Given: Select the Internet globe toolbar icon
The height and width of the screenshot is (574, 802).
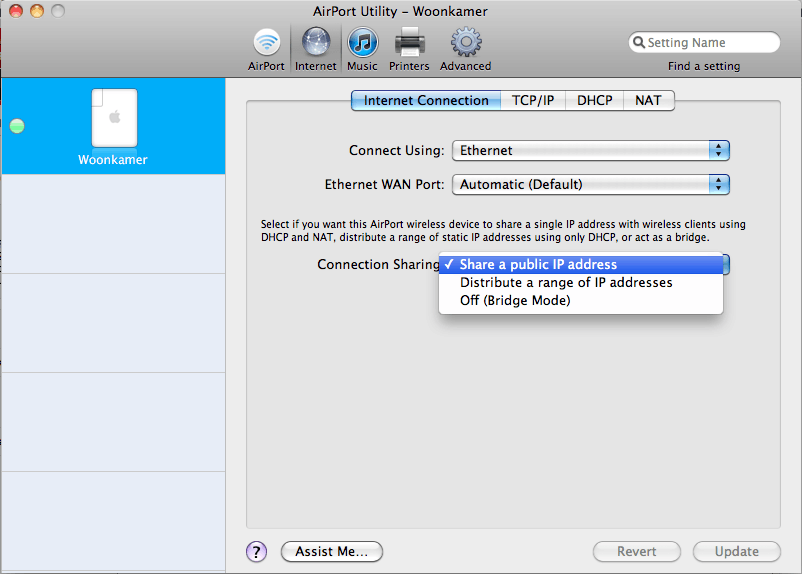Looking at the screenshot, I should click(316, 42).
